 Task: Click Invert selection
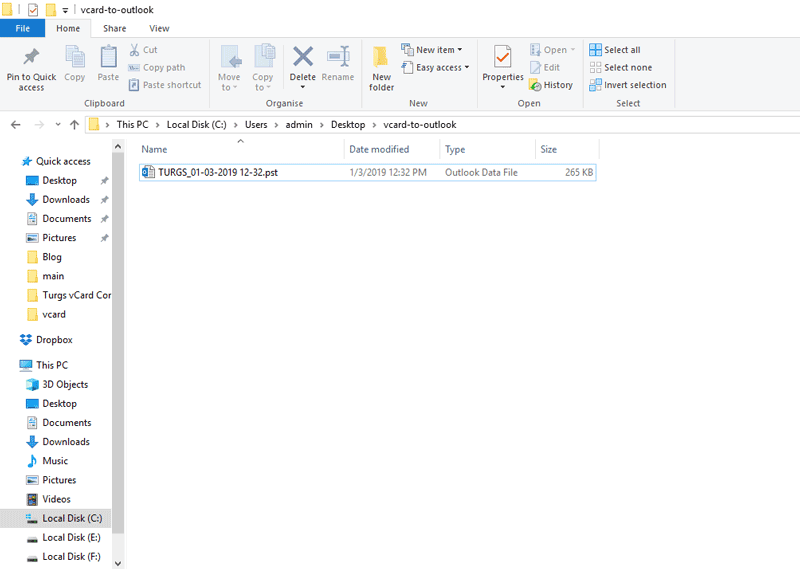[628, 85]
